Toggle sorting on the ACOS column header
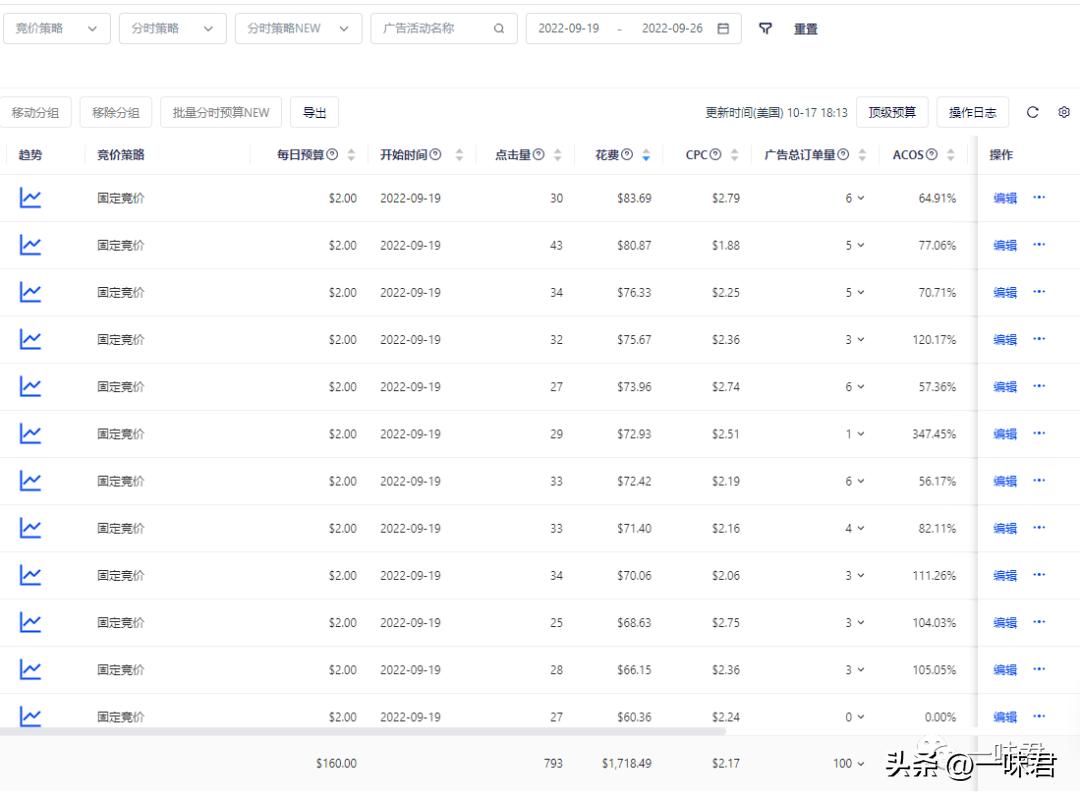The image size is (1080, 802). pos(952,154)
